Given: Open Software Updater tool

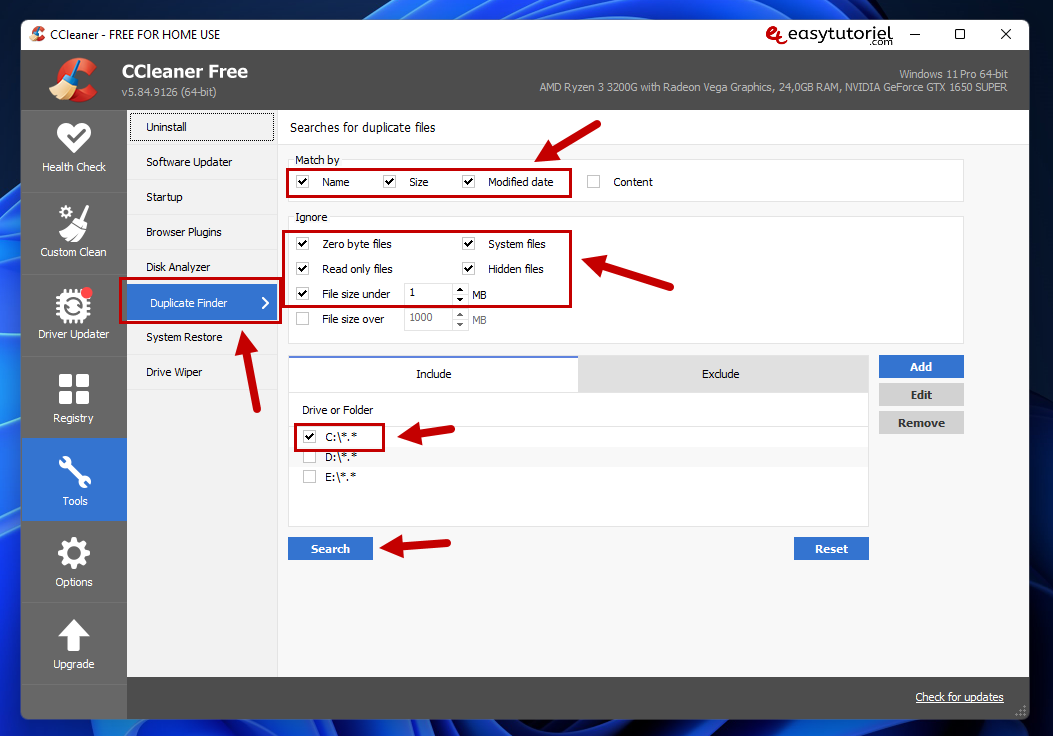Looking at the screenshot, I should coord(201,162).
